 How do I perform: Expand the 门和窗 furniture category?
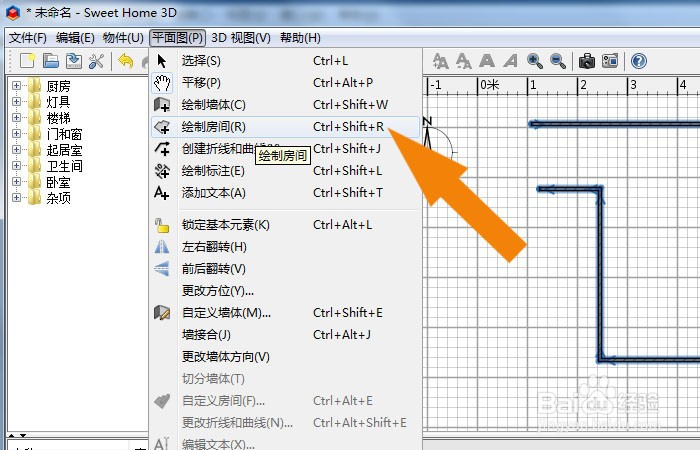tap(16, 133)
